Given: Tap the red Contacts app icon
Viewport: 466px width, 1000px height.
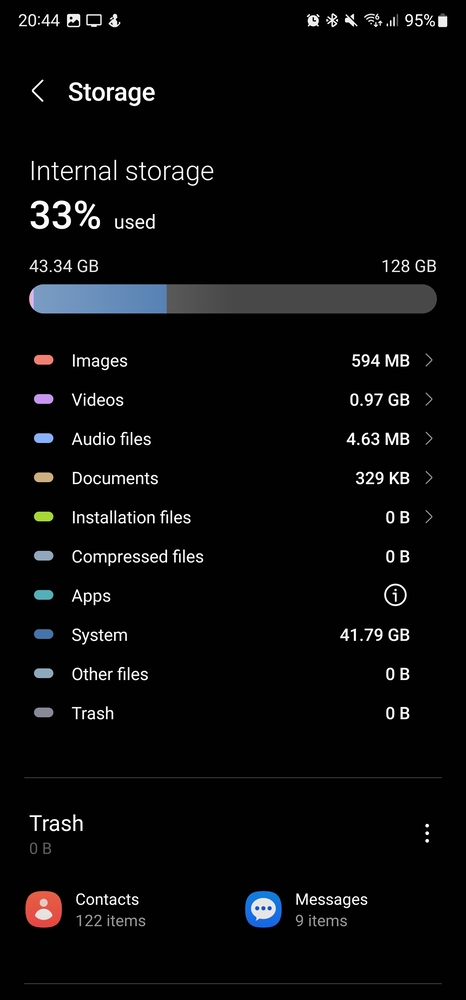Looking at the screenshot, I should tap(44, 909).
